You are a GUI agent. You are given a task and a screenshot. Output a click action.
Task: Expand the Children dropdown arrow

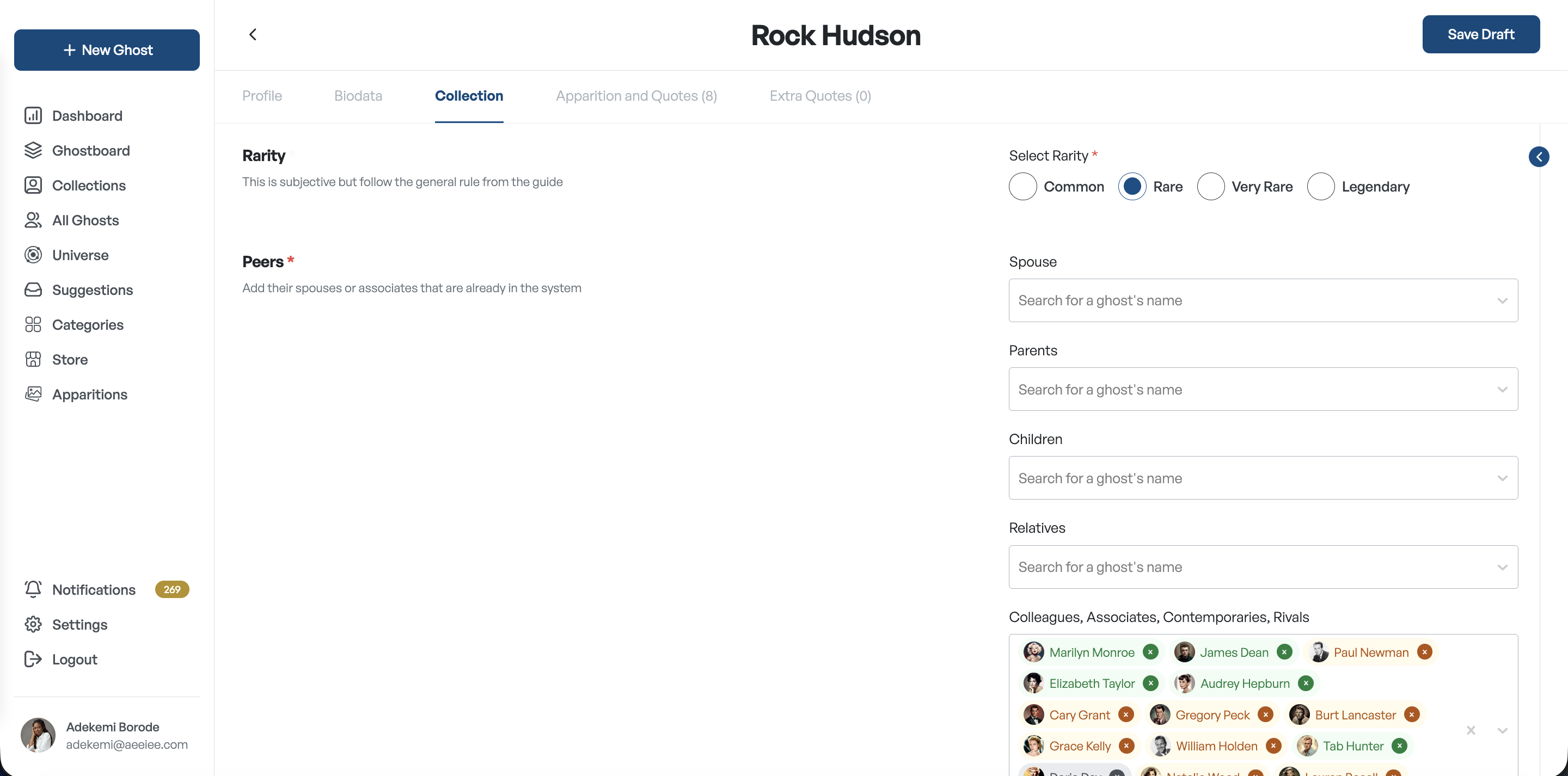click(1502, 478)
